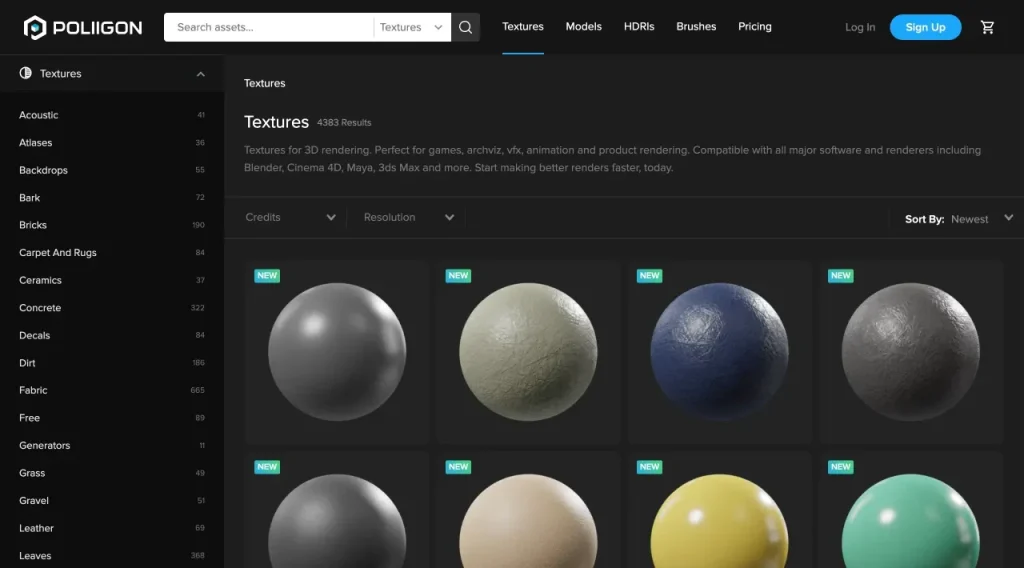Switch to the Models tab
Viewport: 1024px width, 568px height.
point(583,27)
